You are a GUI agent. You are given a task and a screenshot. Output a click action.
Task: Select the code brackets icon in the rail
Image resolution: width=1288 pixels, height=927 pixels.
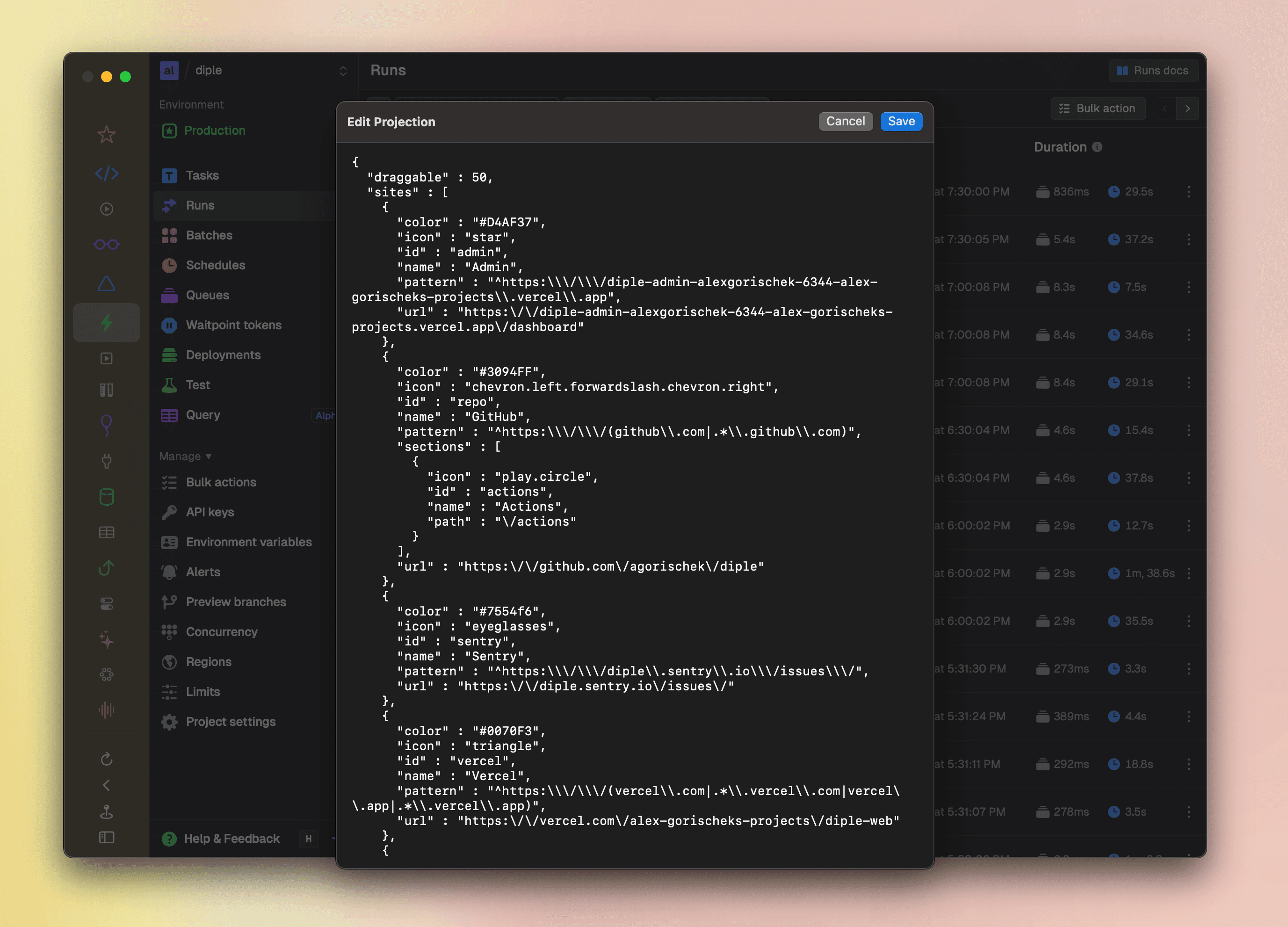pos(107,174)
